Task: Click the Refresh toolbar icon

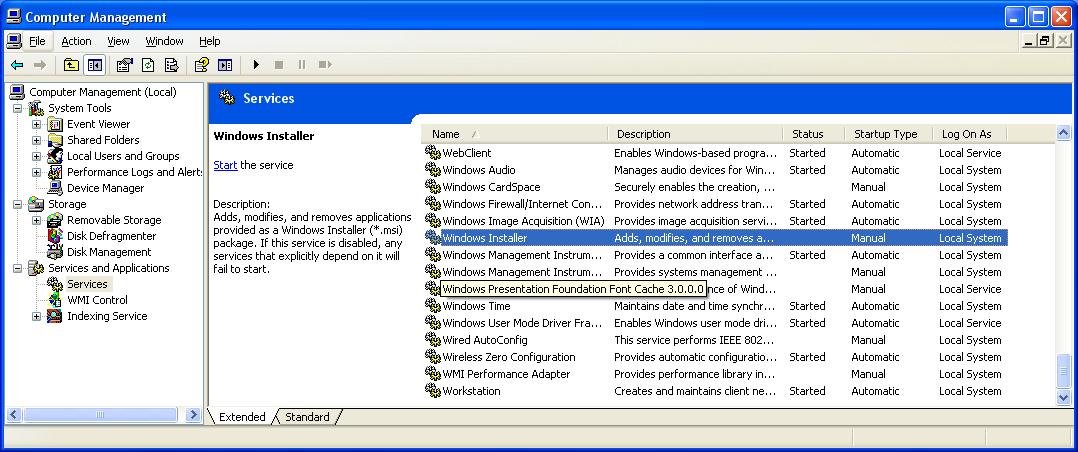Action: (x=148, y=65)
